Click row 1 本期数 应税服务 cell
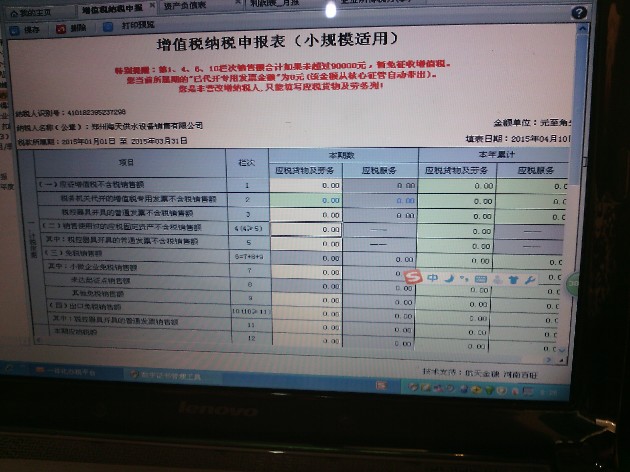Screen dimensions: 630x472 [x=380, y=186]
